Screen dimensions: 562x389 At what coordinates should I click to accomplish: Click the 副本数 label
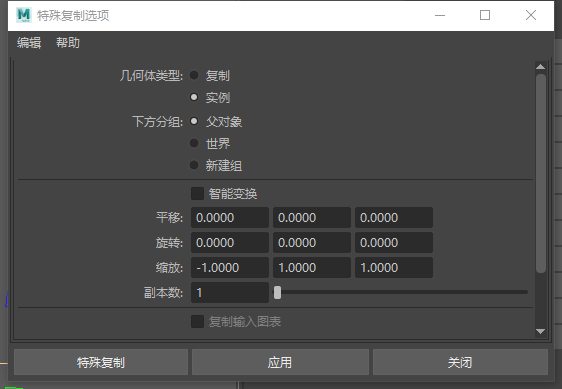163,293
